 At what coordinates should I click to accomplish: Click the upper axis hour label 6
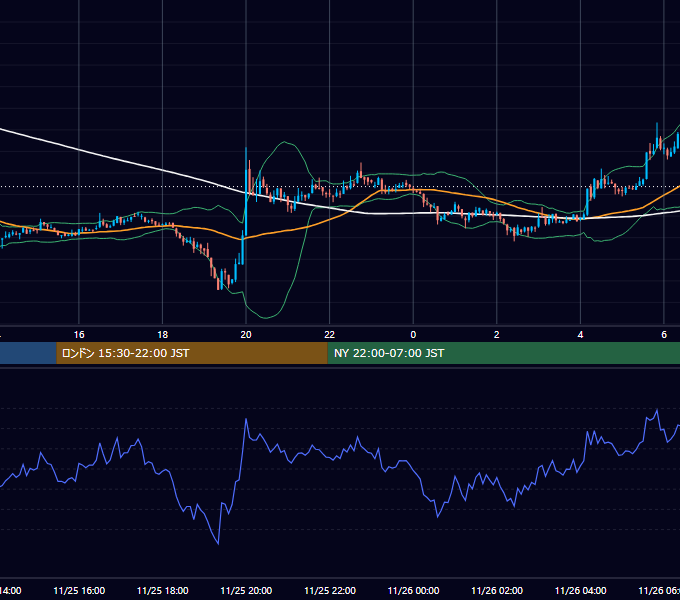point(664,335)
